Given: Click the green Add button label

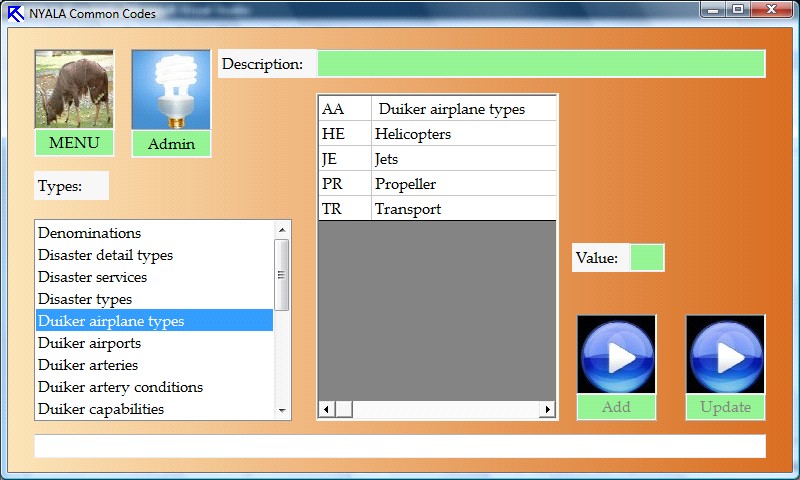Looking at the screenshot, I should coord(616,407).
